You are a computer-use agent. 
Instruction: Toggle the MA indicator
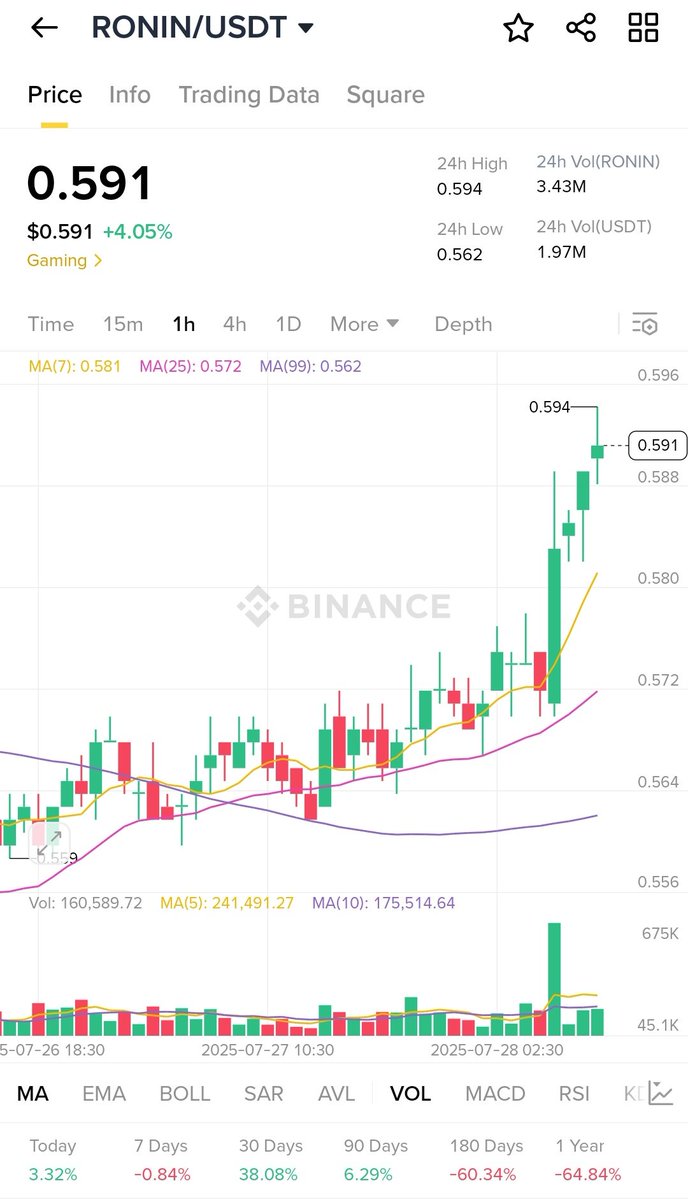click(33, 1093)
